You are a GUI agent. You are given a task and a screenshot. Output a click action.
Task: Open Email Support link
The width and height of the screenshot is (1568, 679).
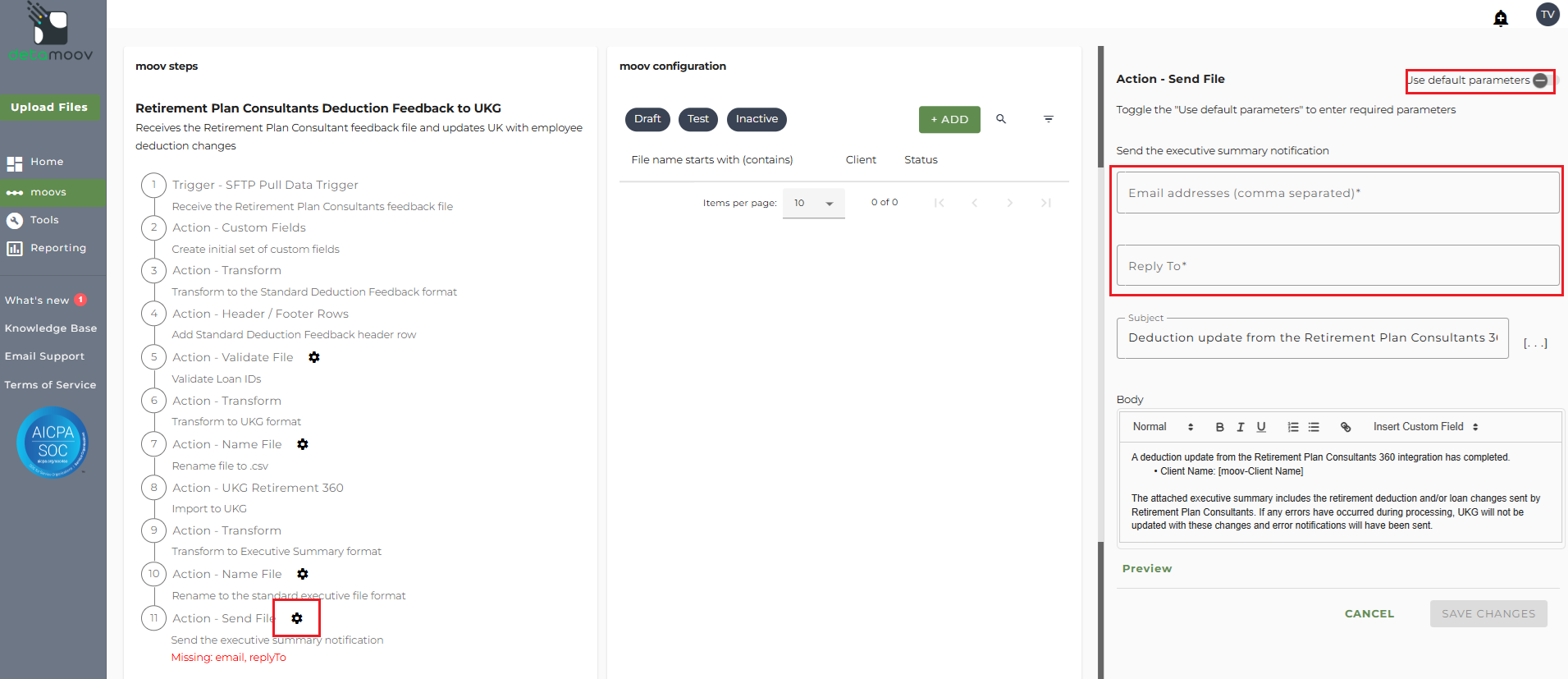point(44,356)
